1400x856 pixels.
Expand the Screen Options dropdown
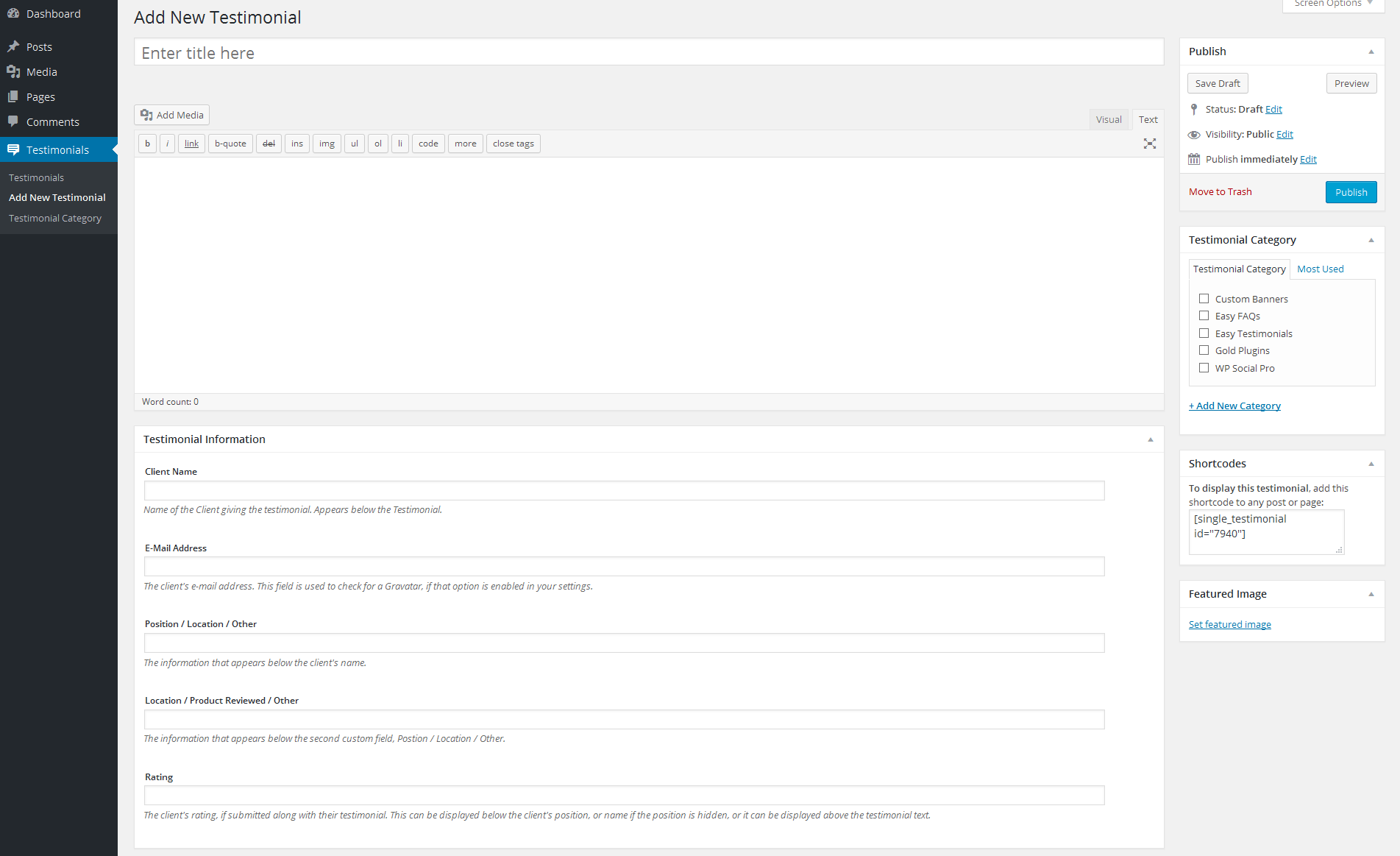pyautogui.click(x=1333, y=4)
